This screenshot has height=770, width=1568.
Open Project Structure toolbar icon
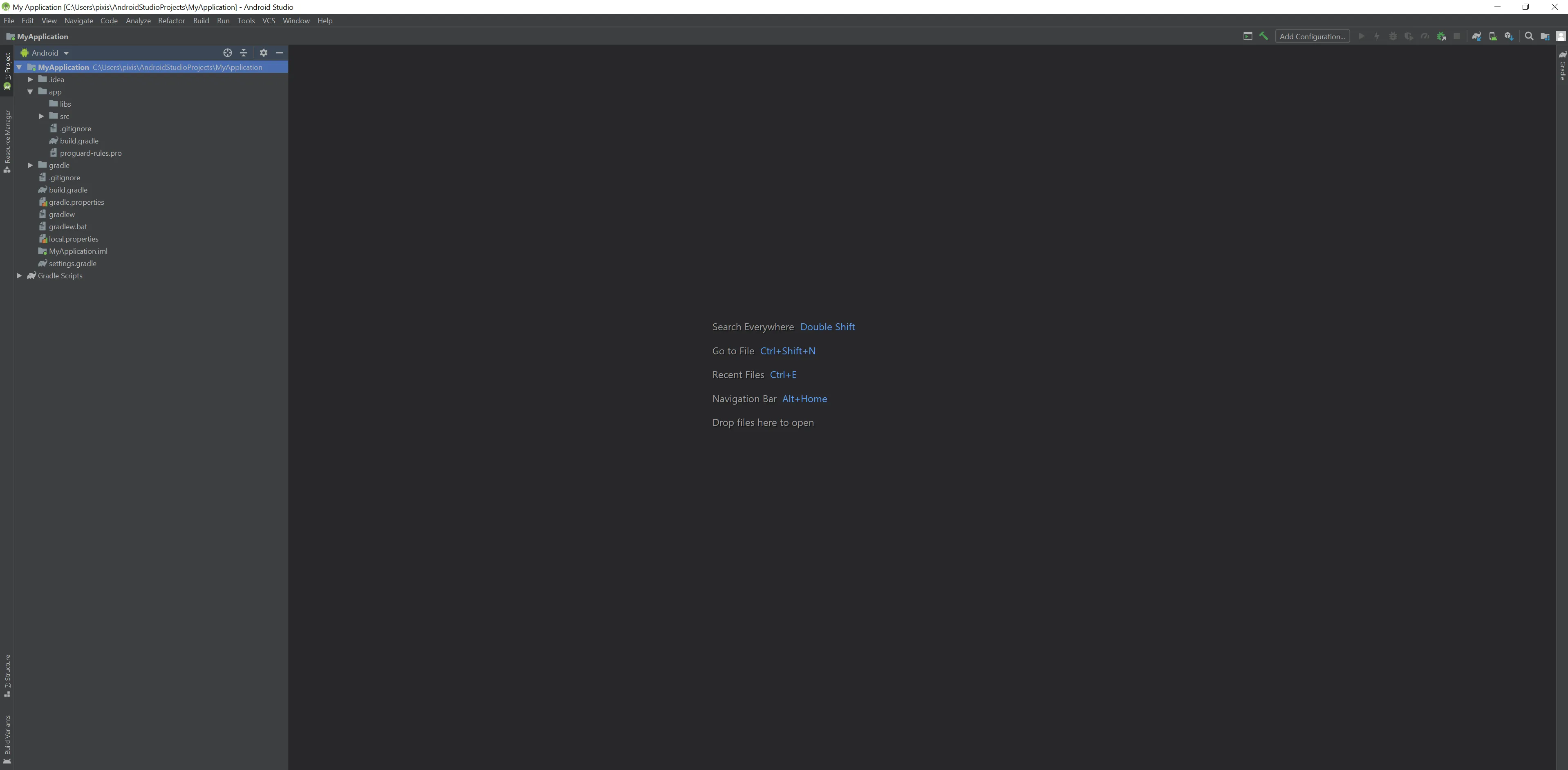point(1545,36)
